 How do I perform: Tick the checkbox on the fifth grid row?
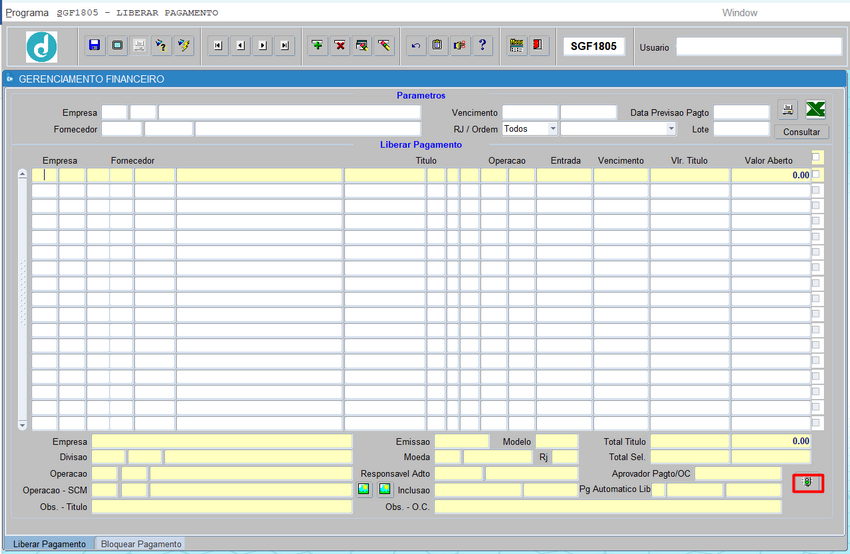pos(816,237)
